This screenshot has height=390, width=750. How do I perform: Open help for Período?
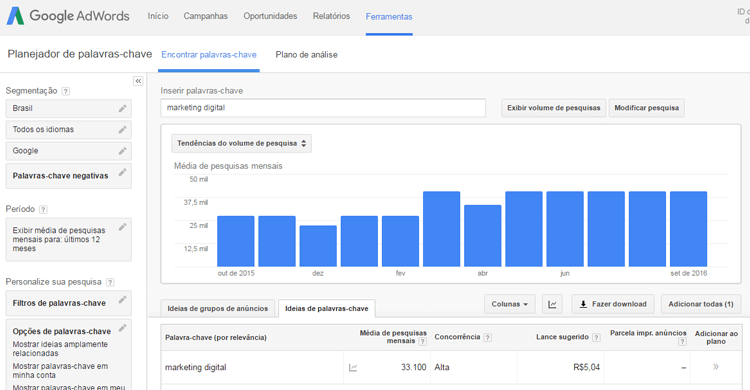[43, 209]
